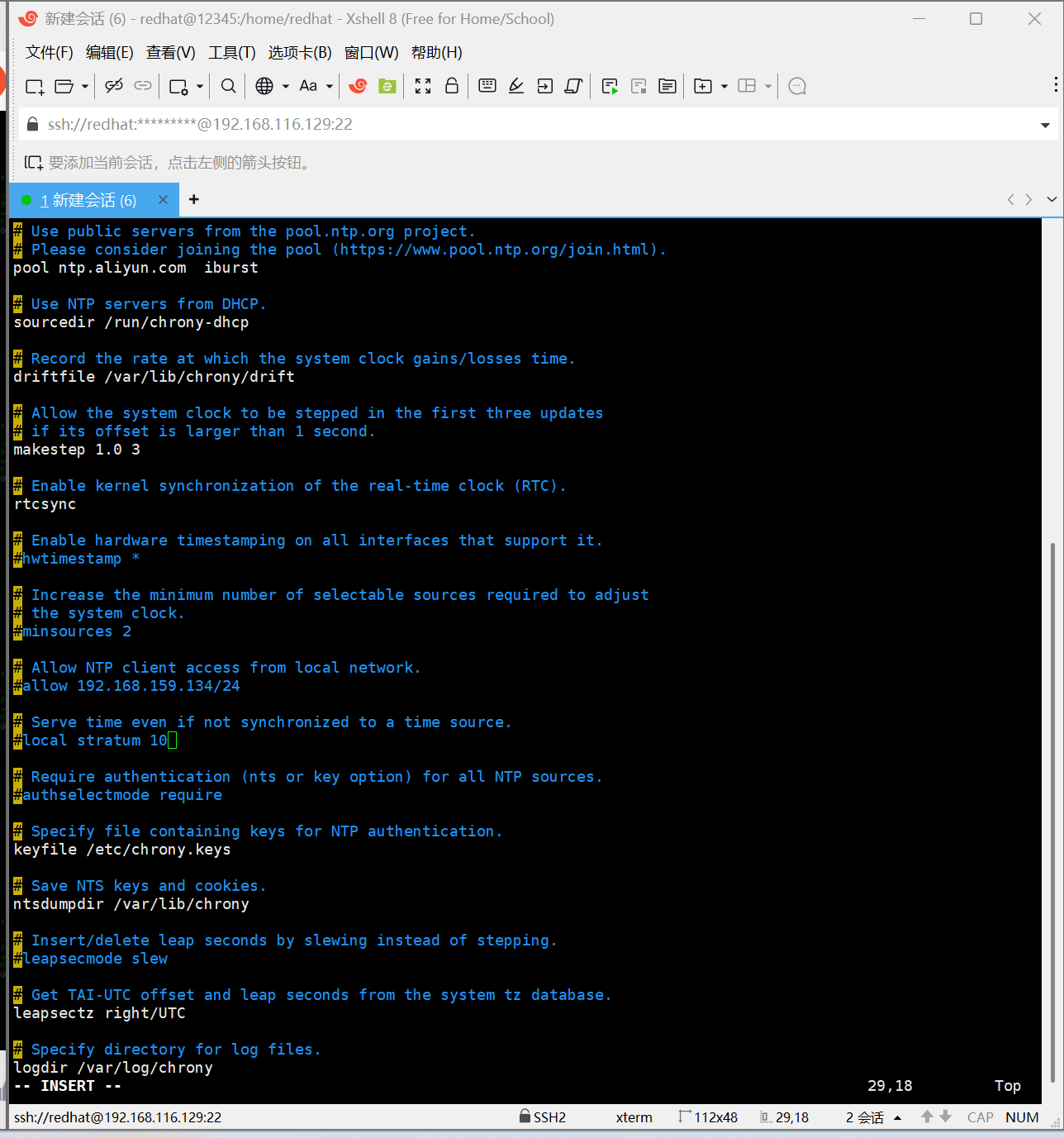Screen dimensions: 1064x1138
Task: Launch Xftp with the red swirl icon
Action: pyautogui.click(x=358, y=86)
